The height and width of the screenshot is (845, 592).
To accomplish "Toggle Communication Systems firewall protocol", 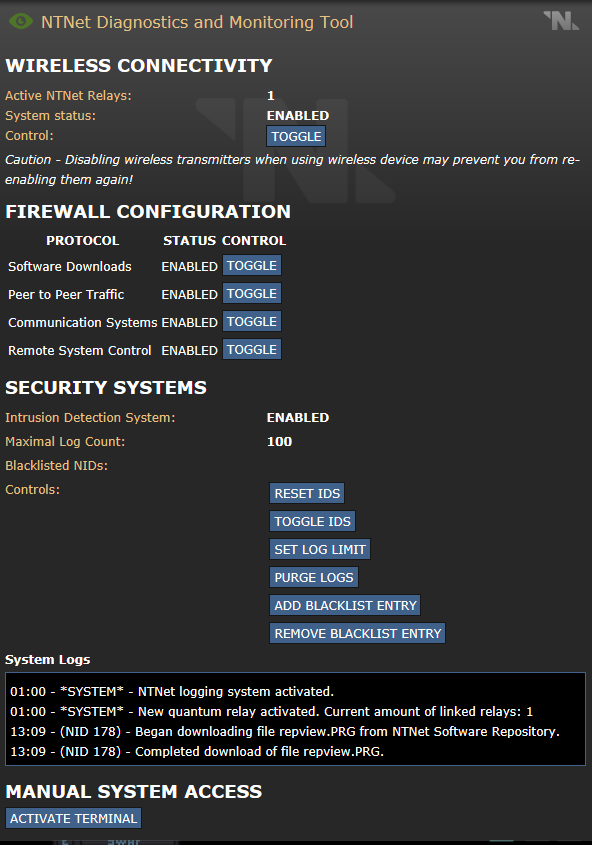I will (252, 322).
